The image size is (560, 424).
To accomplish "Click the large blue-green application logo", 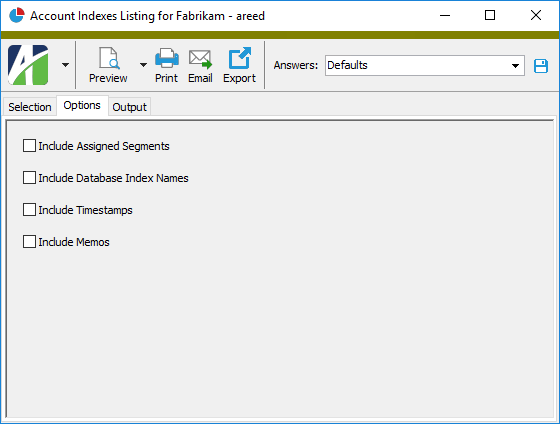I will point(28,65).
